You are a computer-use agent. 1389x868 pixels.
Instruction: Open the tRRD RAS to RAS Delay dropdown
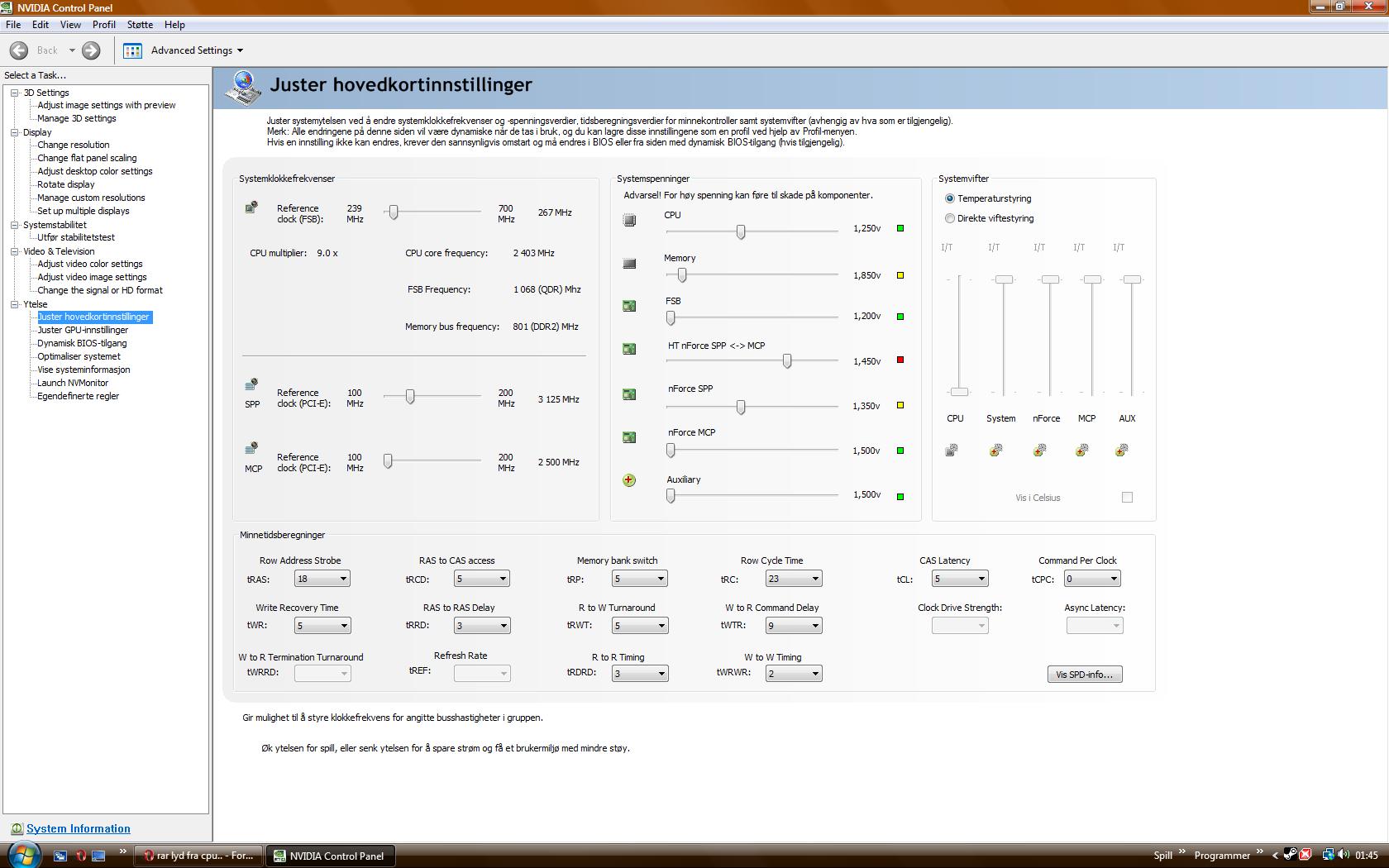[482, 626]
